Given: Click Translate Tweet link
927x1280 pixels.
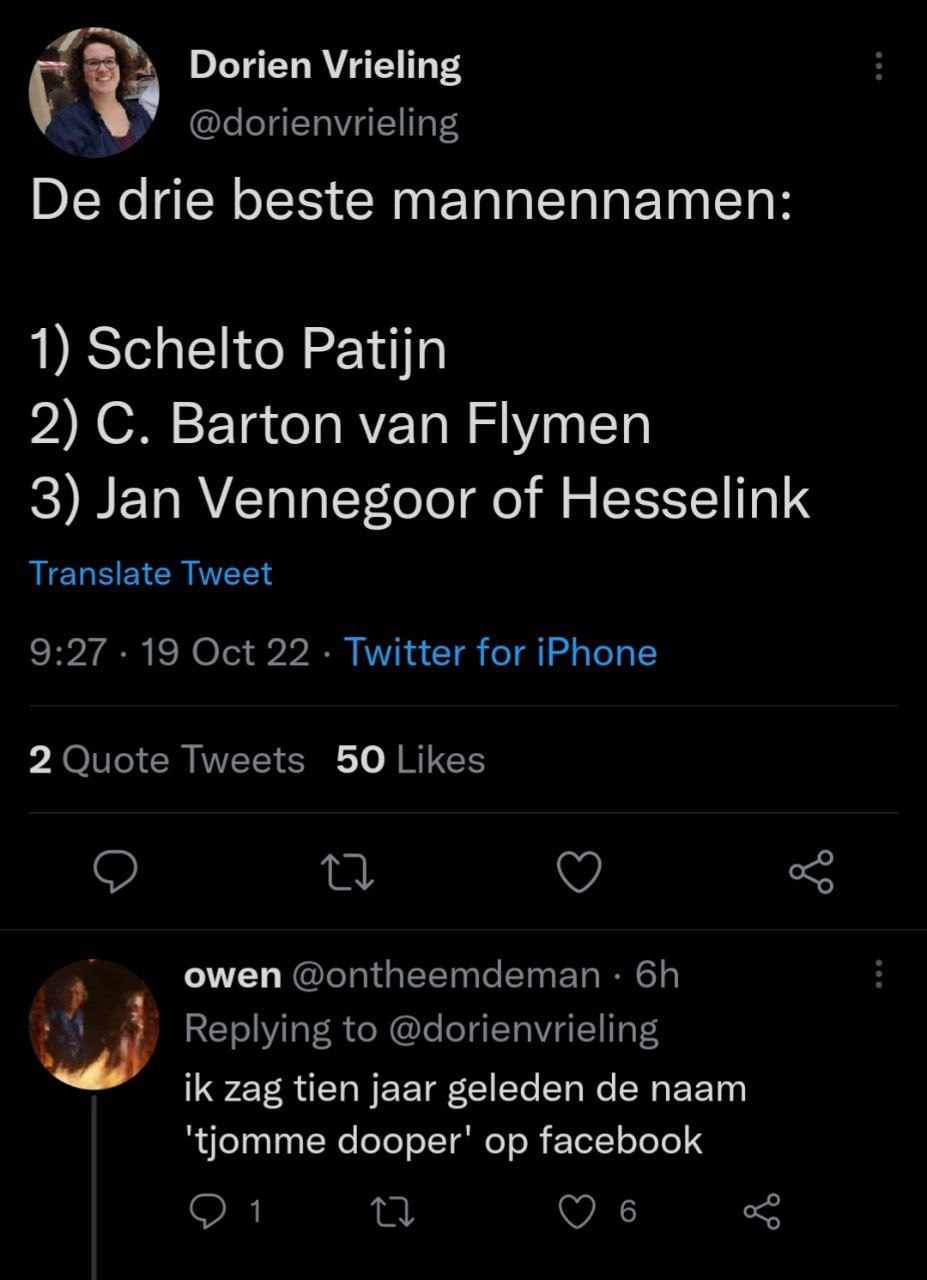Looking at the screenshot, I should pyautogui.click(x=150, y=574).
